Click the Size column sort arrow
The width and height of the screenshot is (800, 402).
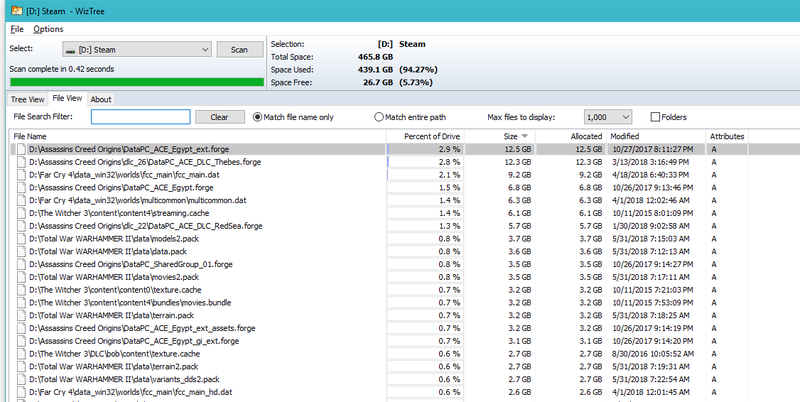[x=524, y=136]
